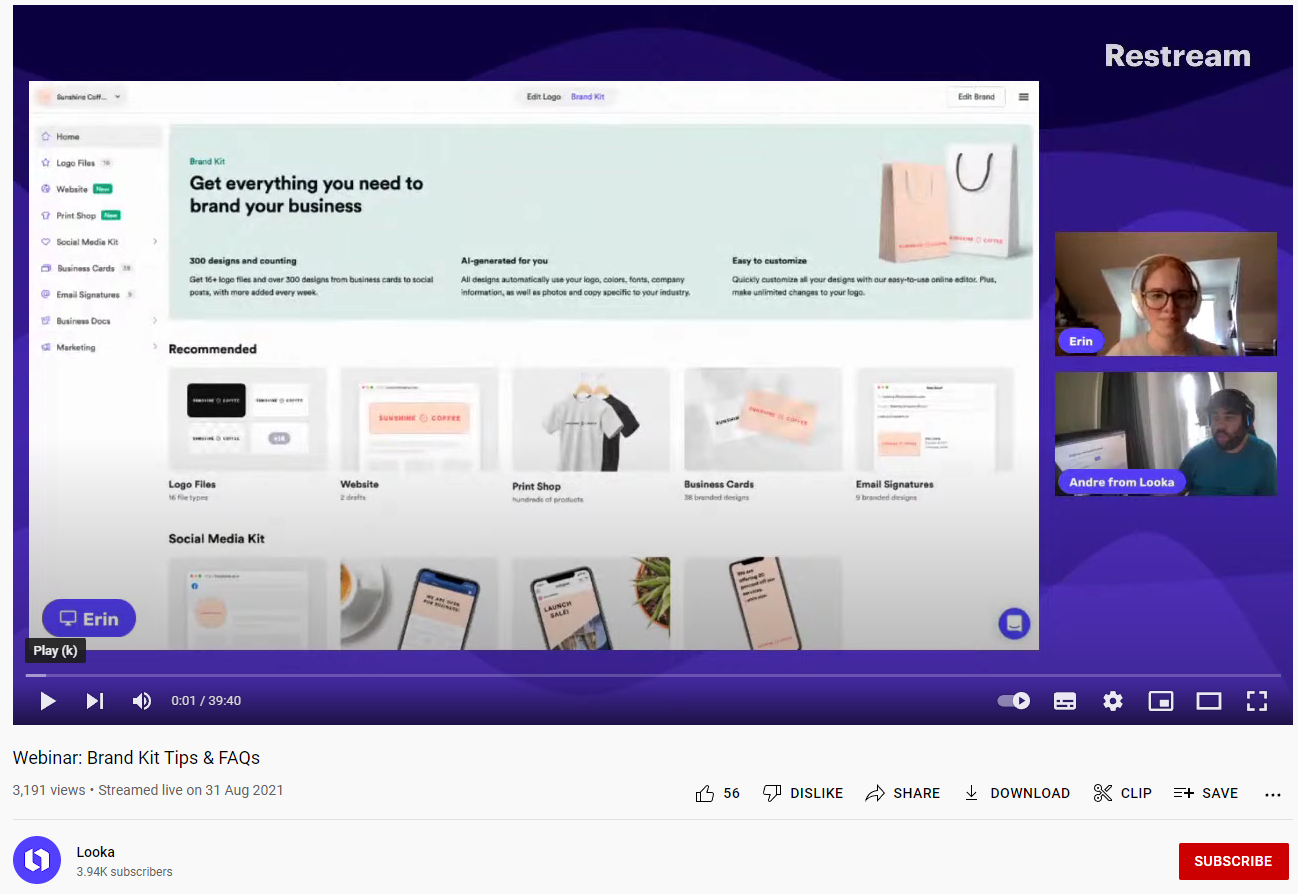Save video to a playlist
The image size is (1298, 894).
(x=1206, y=793)
